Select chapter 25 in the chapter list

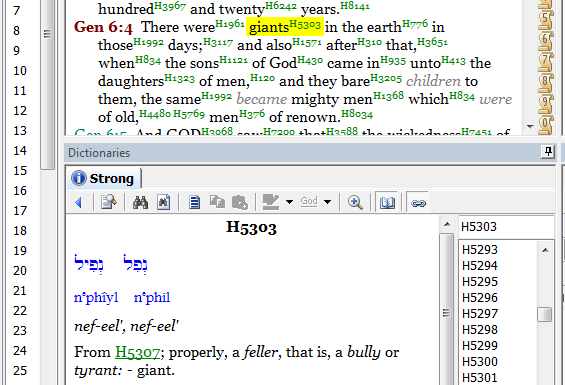click(20, 371)
